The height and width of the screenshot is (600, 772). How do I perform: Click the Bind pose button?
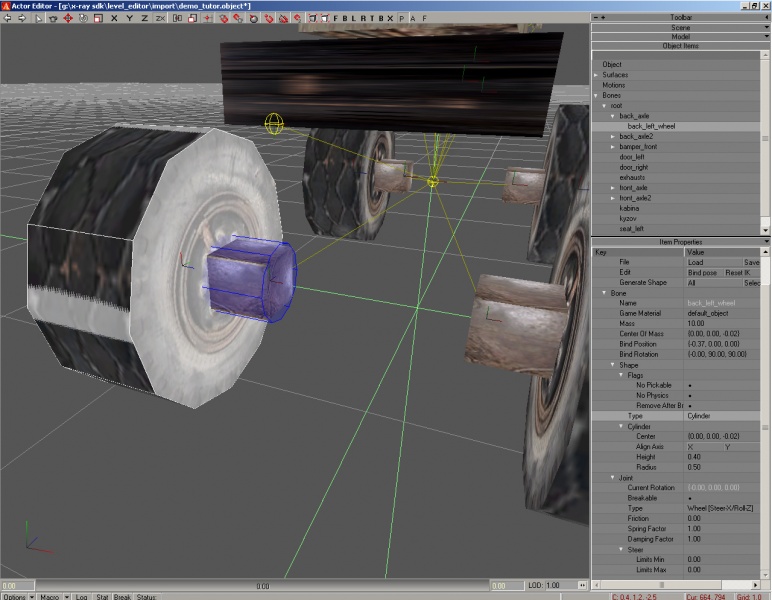702,272
